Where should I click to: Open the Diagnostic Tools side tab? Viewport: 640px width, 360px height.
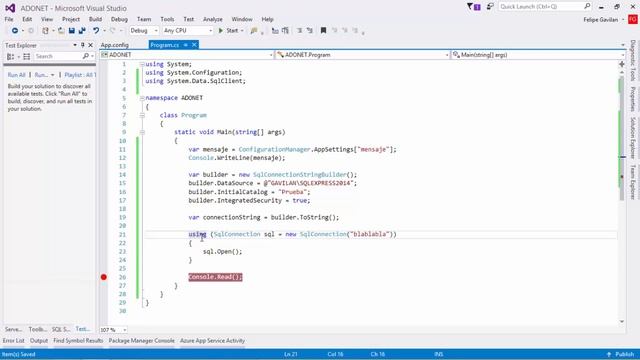[x=633, y=60]
